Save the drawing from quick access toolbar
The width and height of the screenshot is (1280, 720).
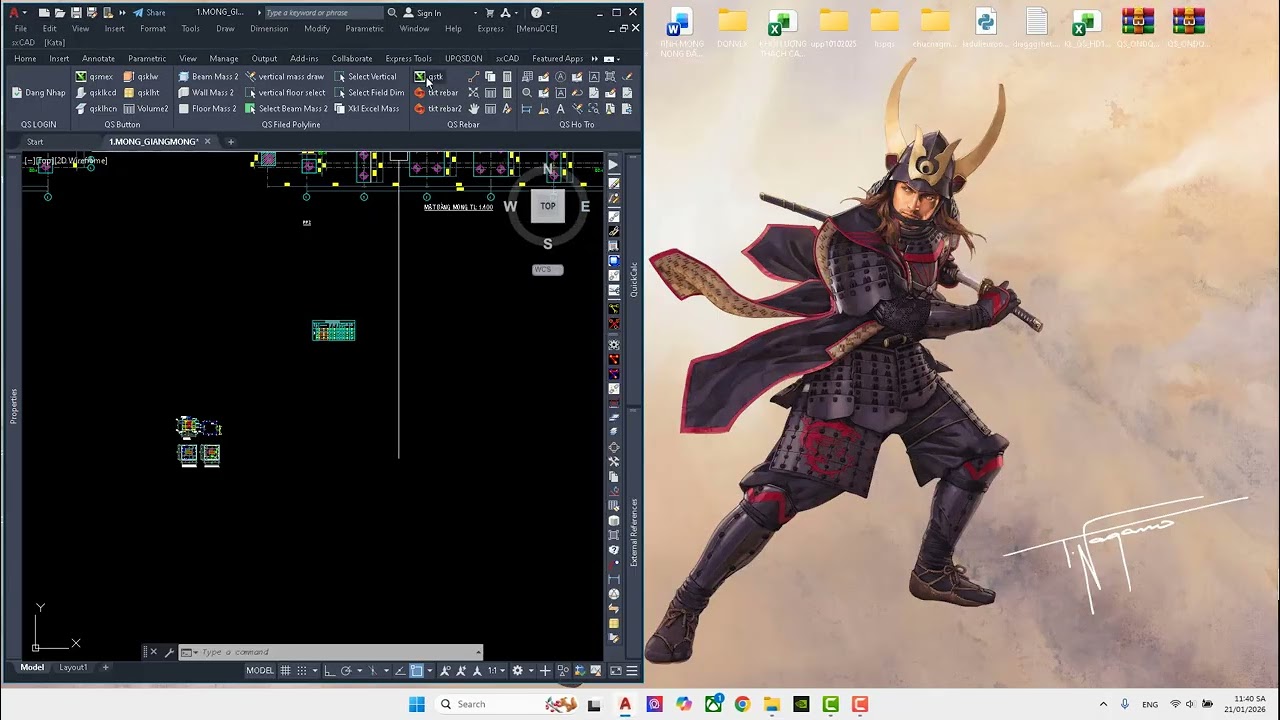pyautogui.click(x=76, y=13)
